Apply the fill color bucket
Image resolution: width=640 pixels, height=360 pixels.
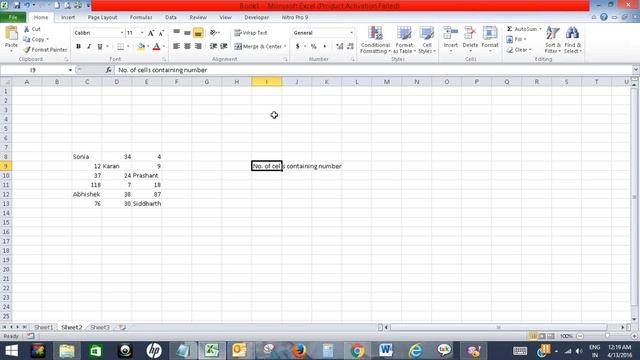(x=141, y=47)
